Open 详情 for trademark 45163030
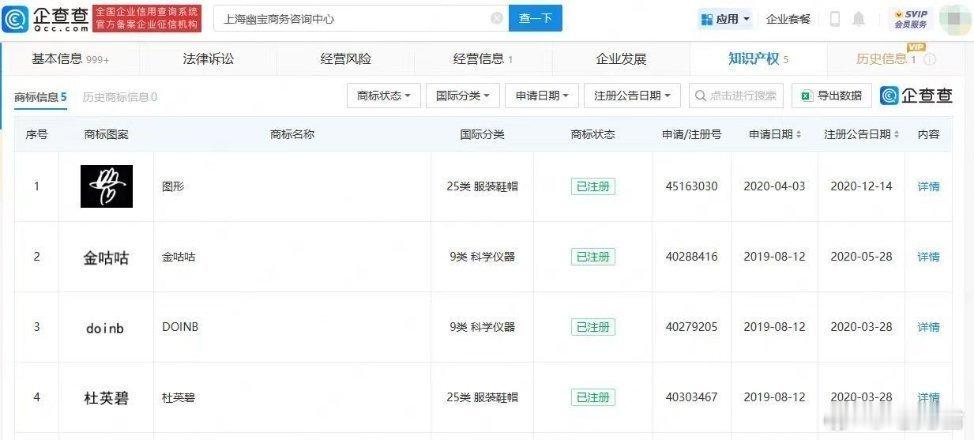 point(928,186)
